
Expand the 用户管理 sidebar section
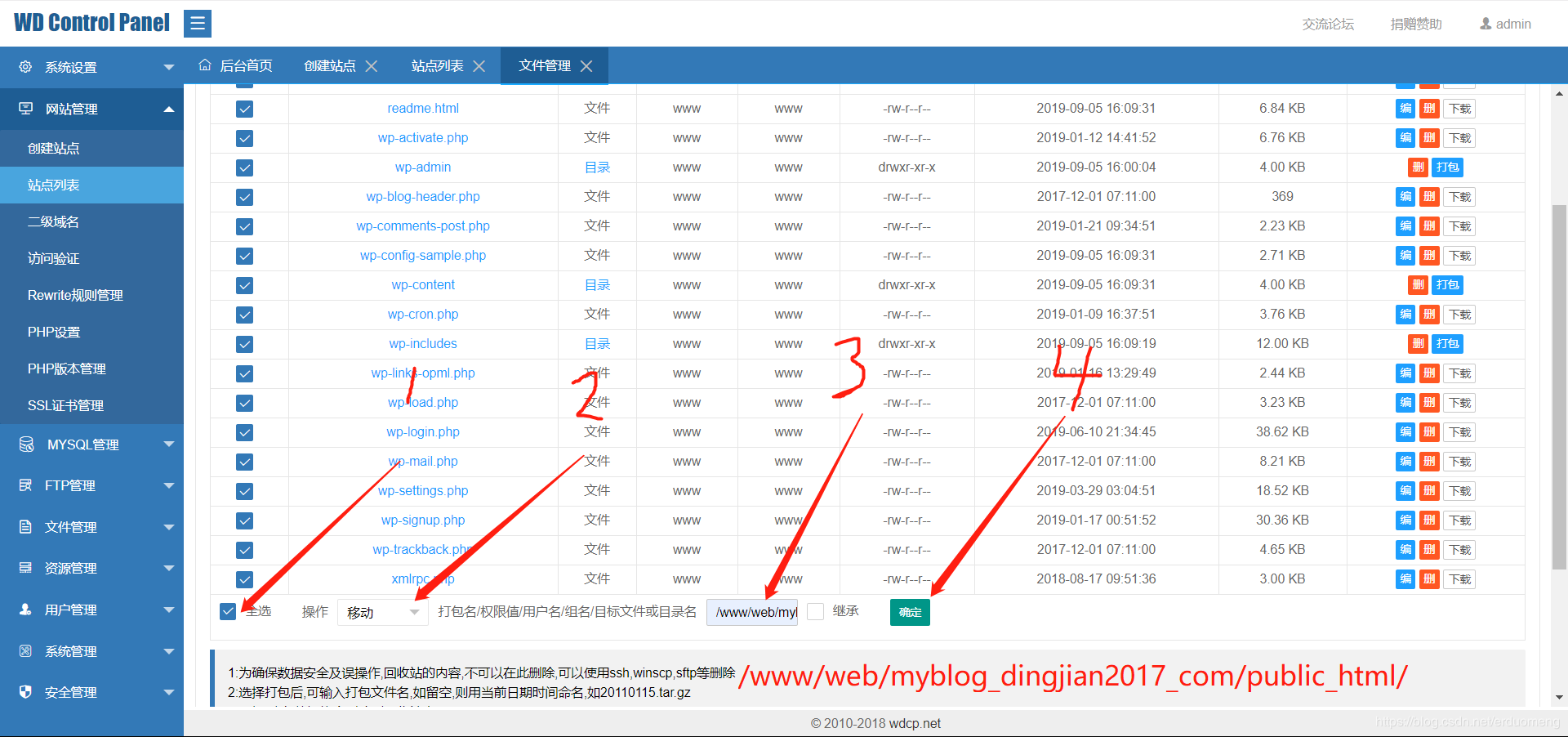(x=169, y=610)
